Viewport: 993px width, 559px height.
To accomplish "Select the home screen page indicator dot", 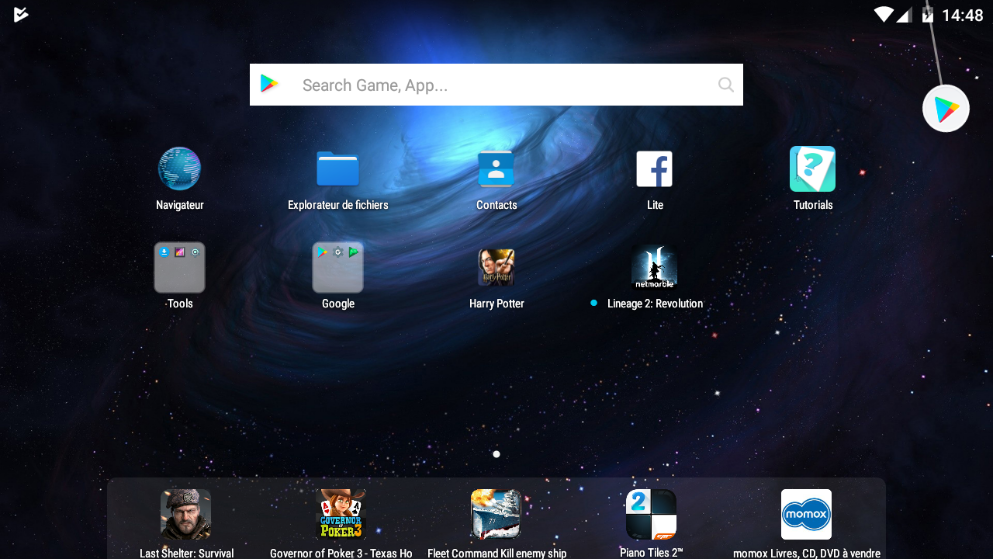I will pyautogui.click(x=496, y=454).
